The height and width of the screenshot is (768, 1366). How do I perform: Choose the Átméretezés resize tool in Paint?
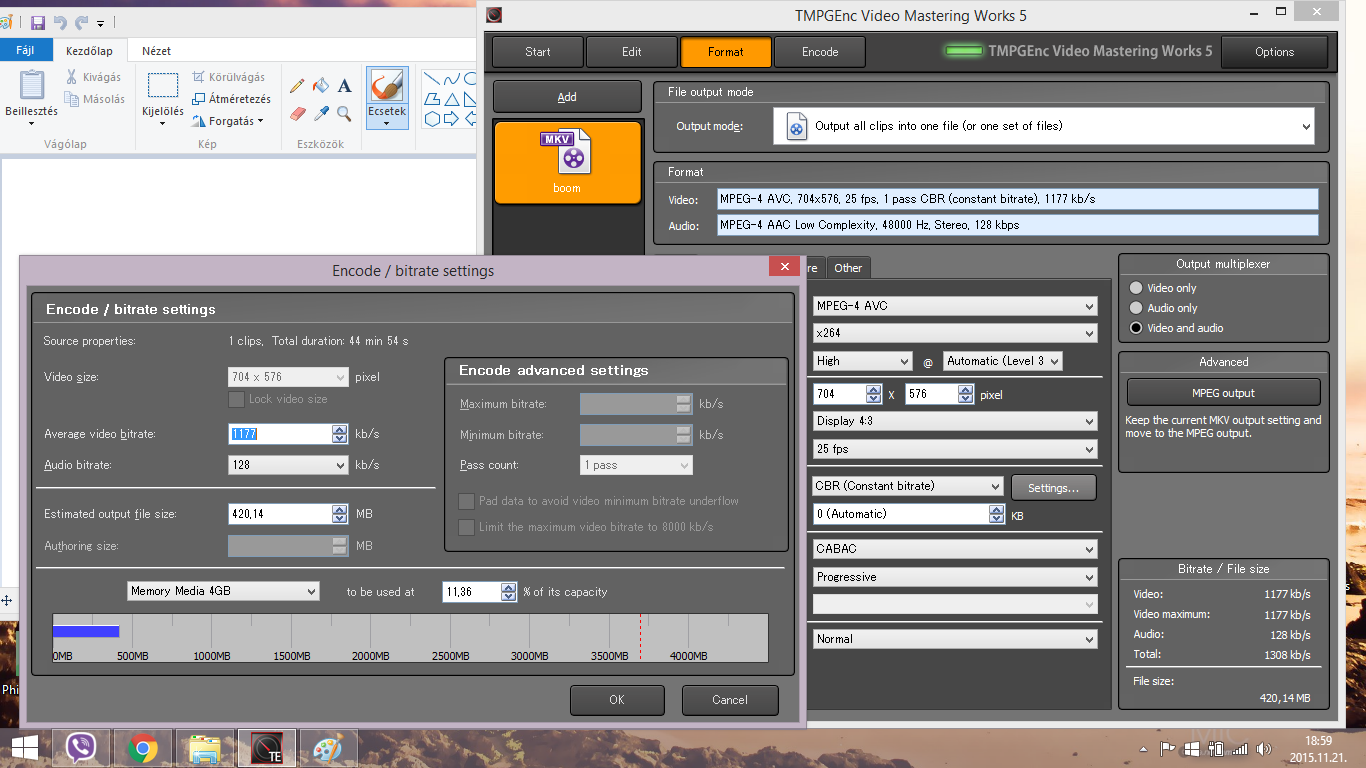[231, 99]
